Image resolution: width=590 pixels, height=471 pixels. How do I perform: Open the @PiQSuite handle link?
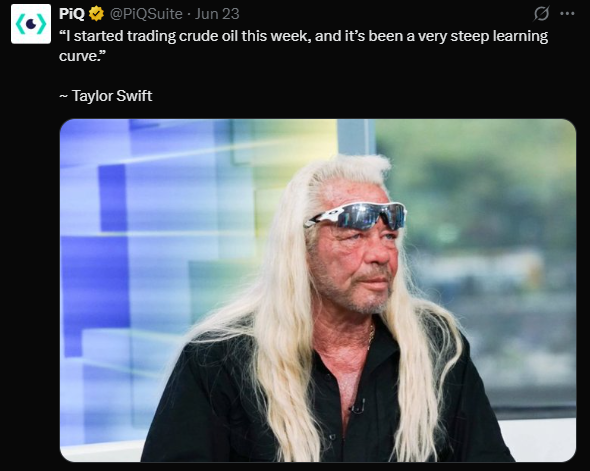146,14
